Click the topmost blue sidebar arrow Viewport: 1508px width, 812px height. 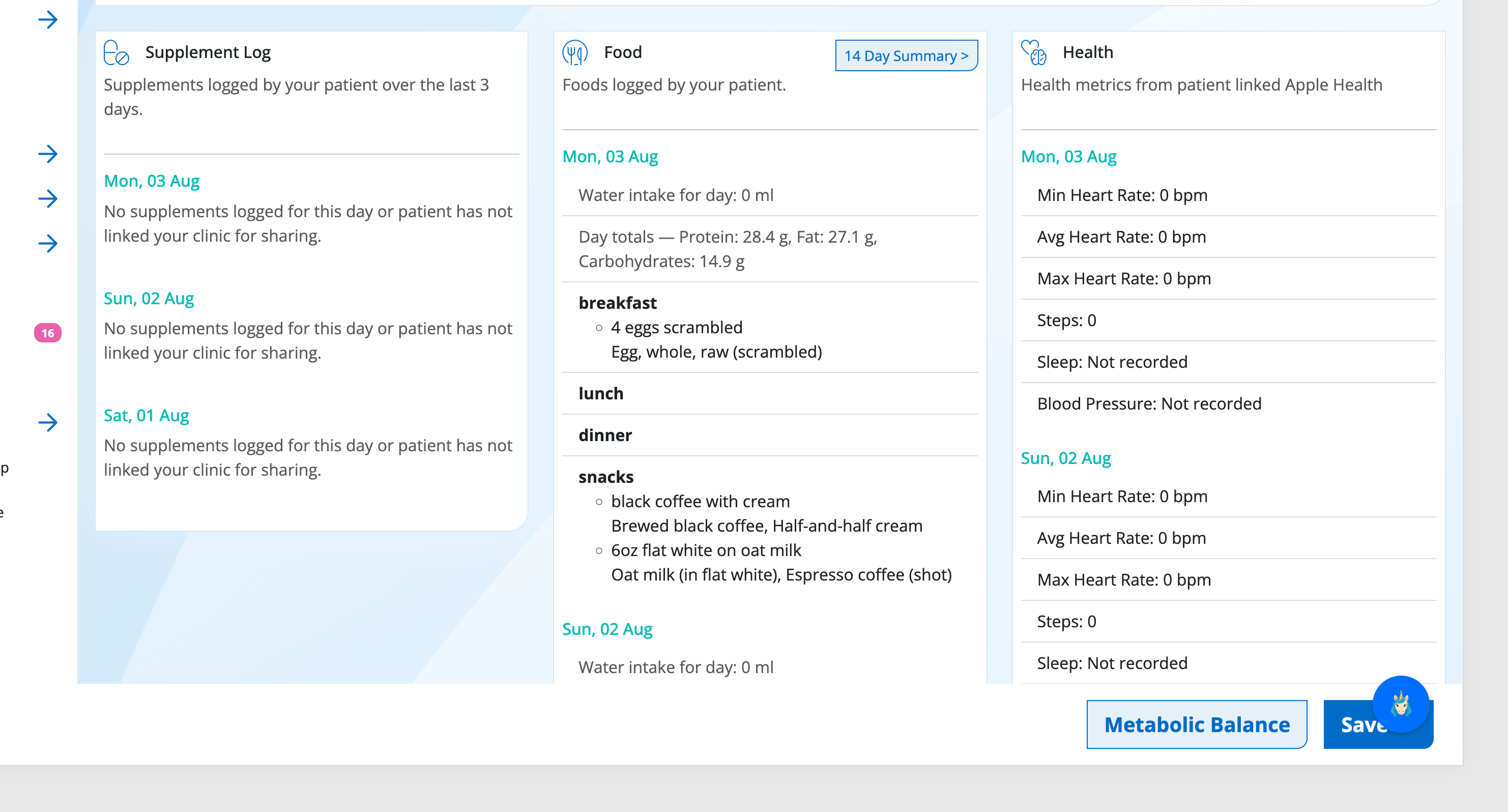[x=48, y=20]
